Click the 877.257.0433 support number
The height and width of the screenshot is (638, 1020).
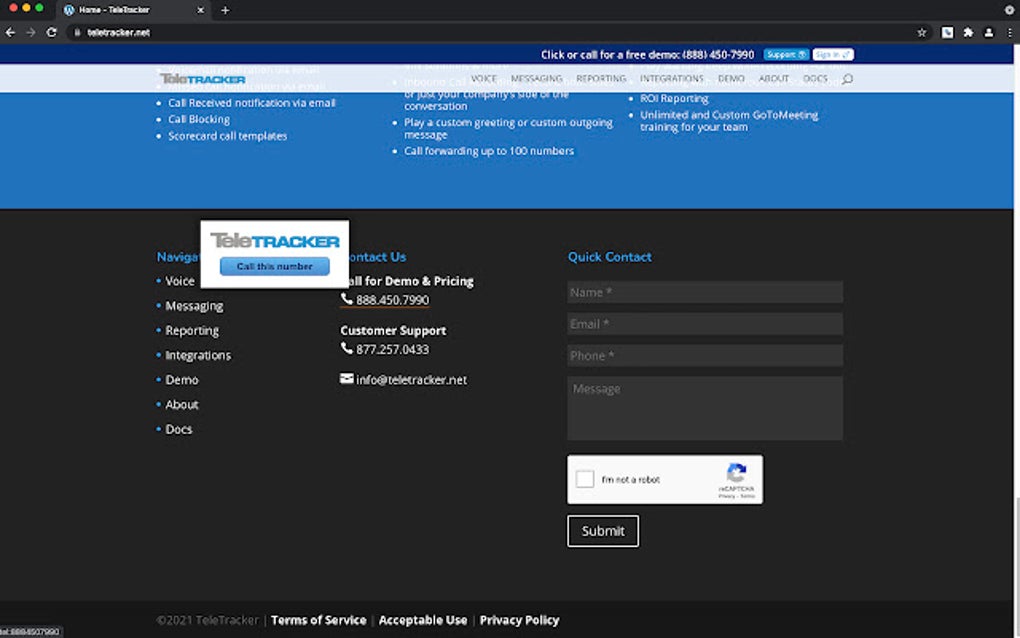click(x=392, y=349)
